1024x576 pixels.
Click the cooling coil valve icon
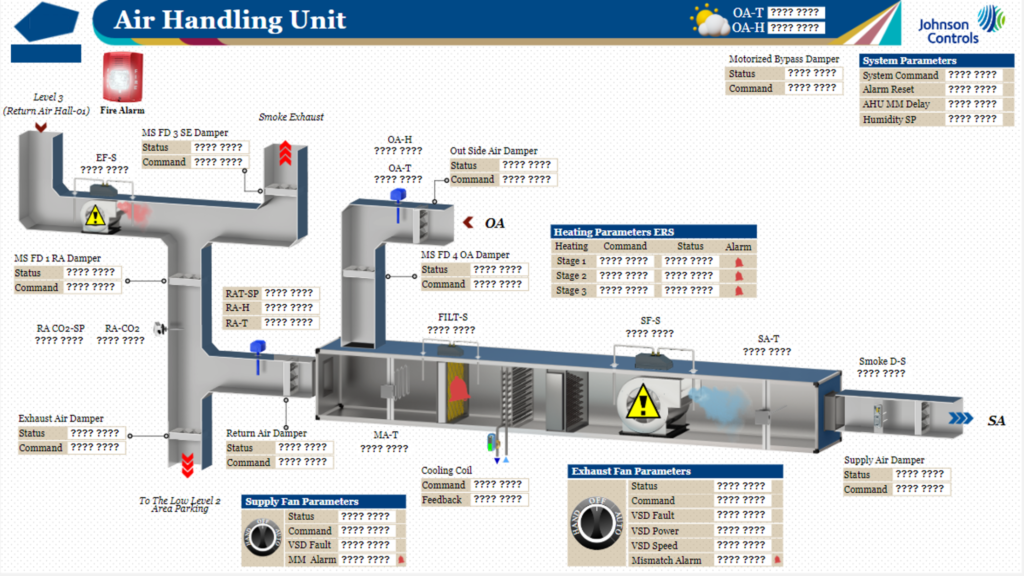(x=495, y=443)
